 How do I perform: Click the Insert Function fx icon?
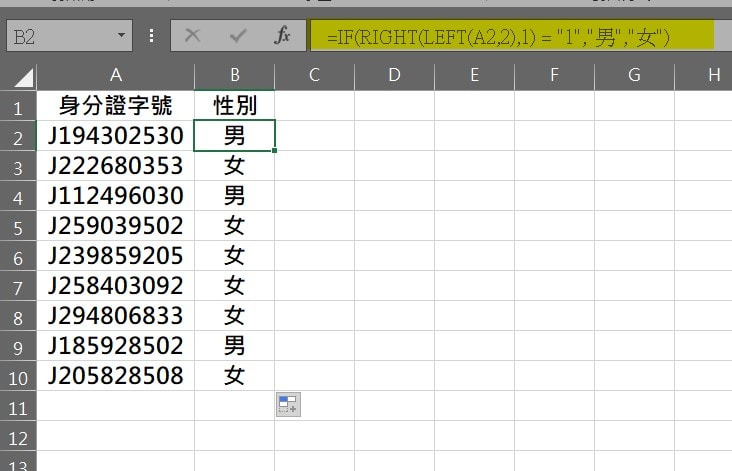[282, 36]
